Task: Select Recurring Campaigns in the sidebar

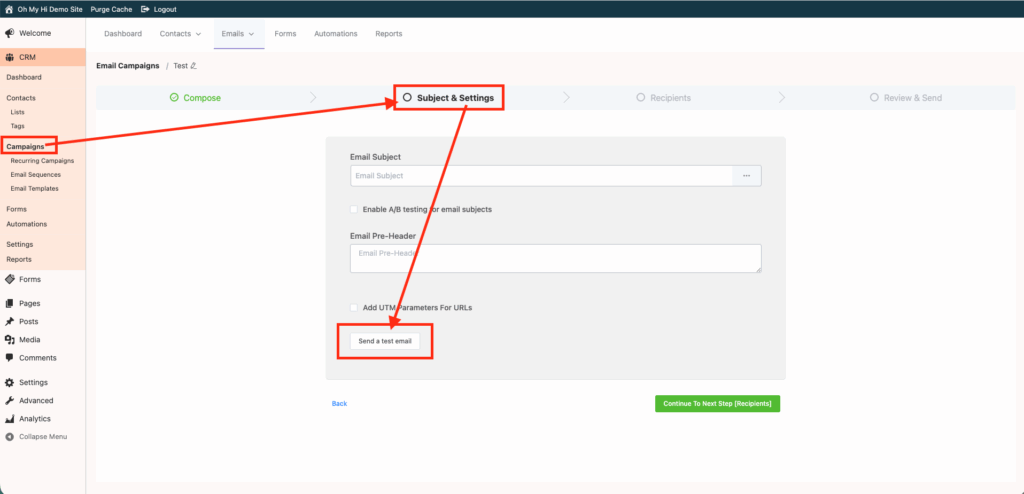Action: [x=42, y=160]
